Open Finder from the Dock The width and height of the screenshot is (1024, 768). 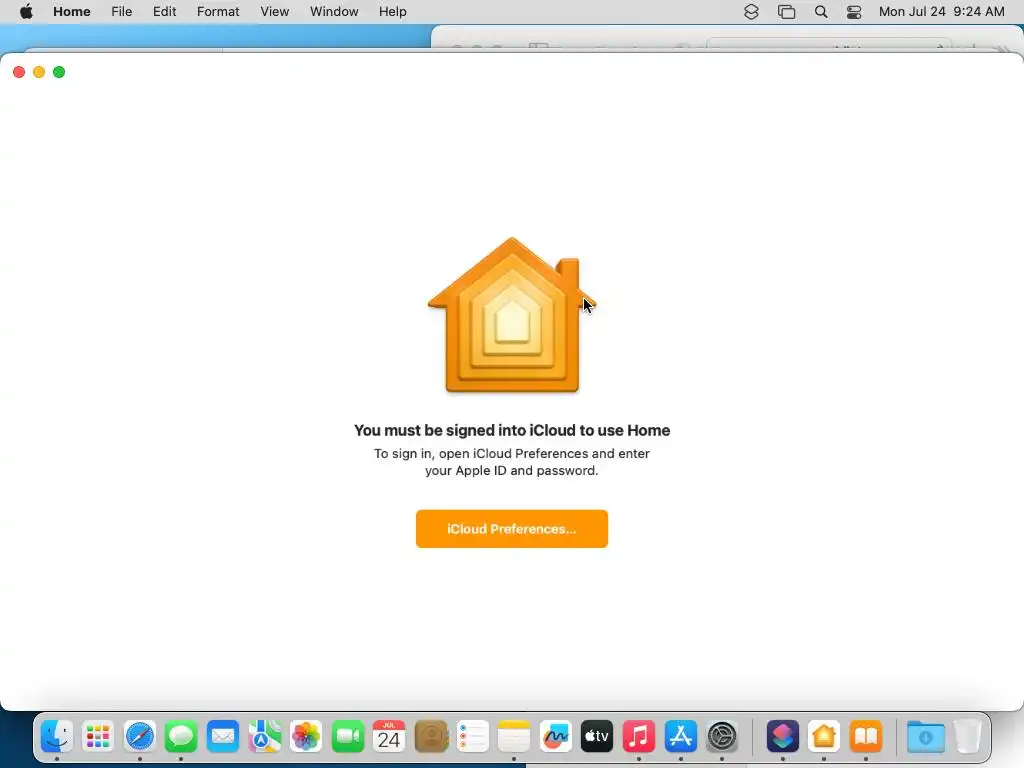point(57,737)
